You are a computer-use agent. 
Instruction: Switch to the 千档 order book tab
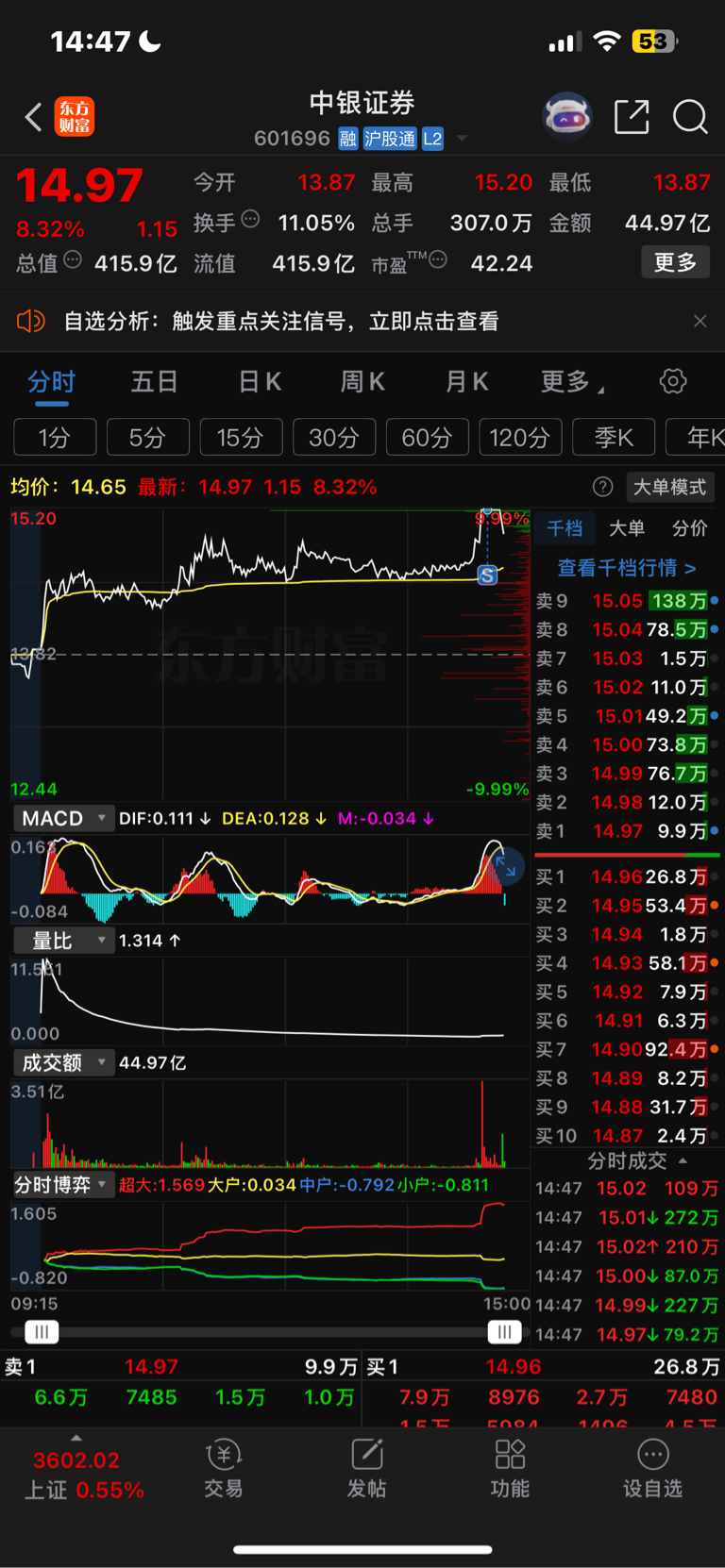click(565, 528)
